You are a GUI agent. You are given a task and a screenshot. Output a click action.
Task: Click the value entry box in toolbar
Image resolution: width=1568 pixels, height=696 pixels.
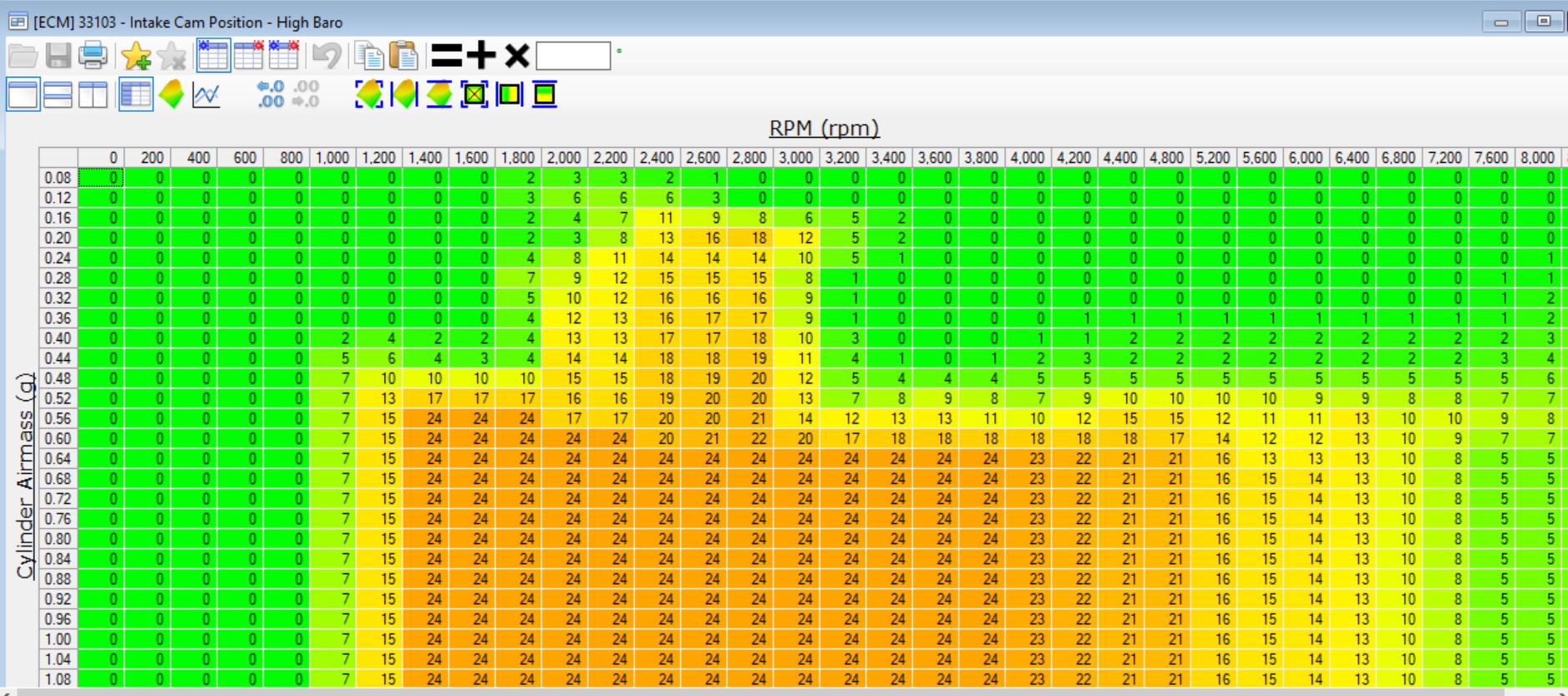(573, 56)
